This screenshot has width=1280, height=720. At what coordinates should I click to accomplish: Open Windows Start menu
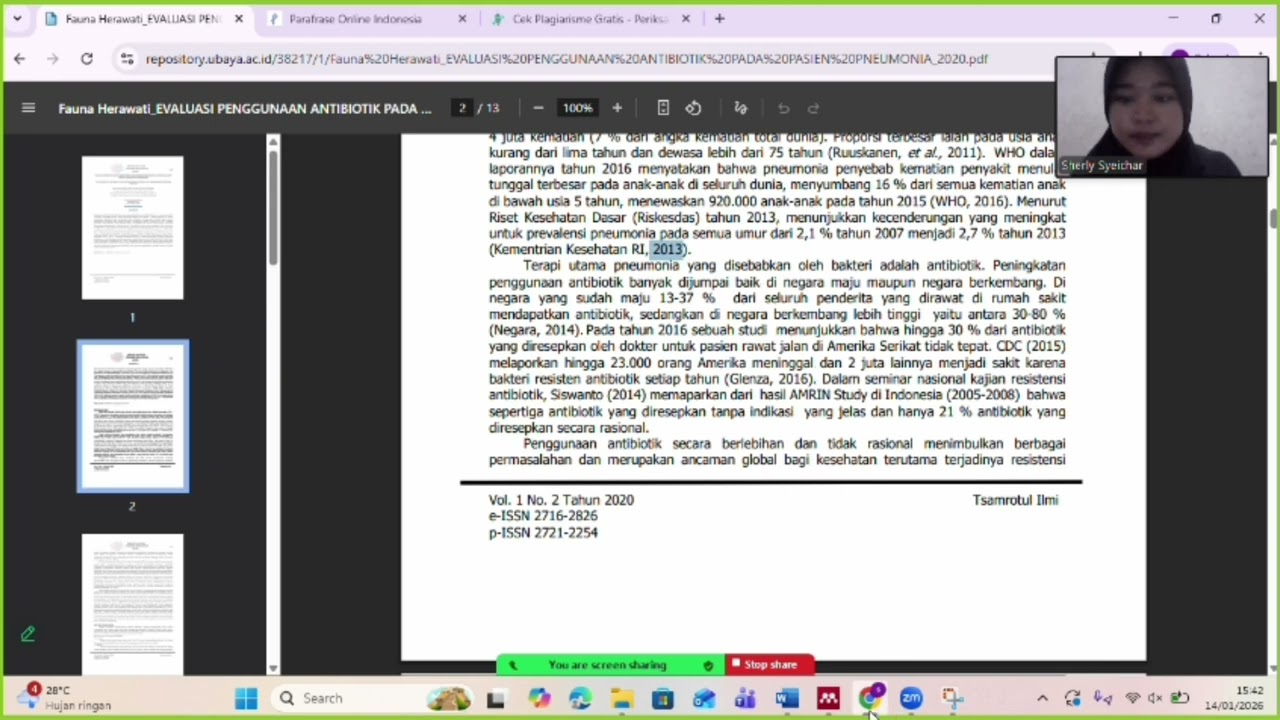246,698
